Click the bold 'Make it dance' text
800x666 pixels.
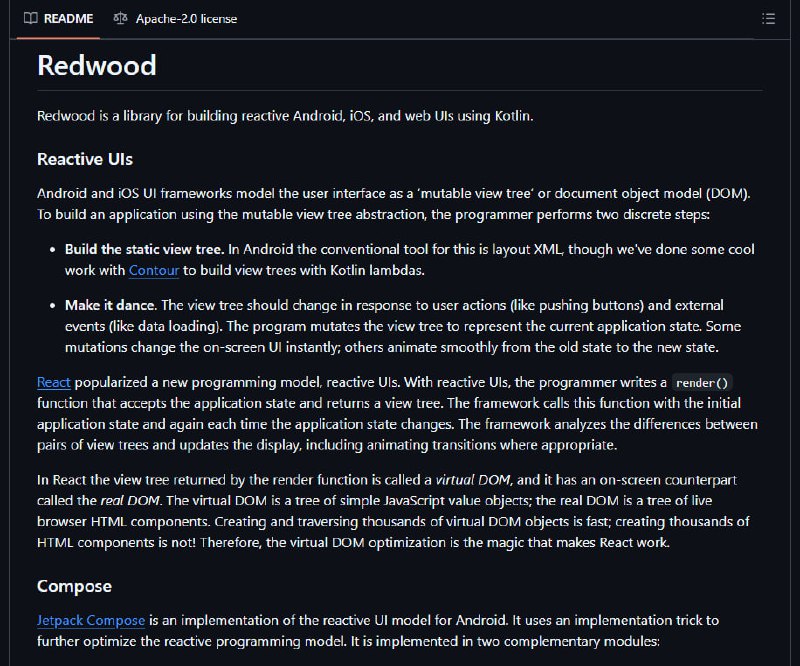coord(110,305)
